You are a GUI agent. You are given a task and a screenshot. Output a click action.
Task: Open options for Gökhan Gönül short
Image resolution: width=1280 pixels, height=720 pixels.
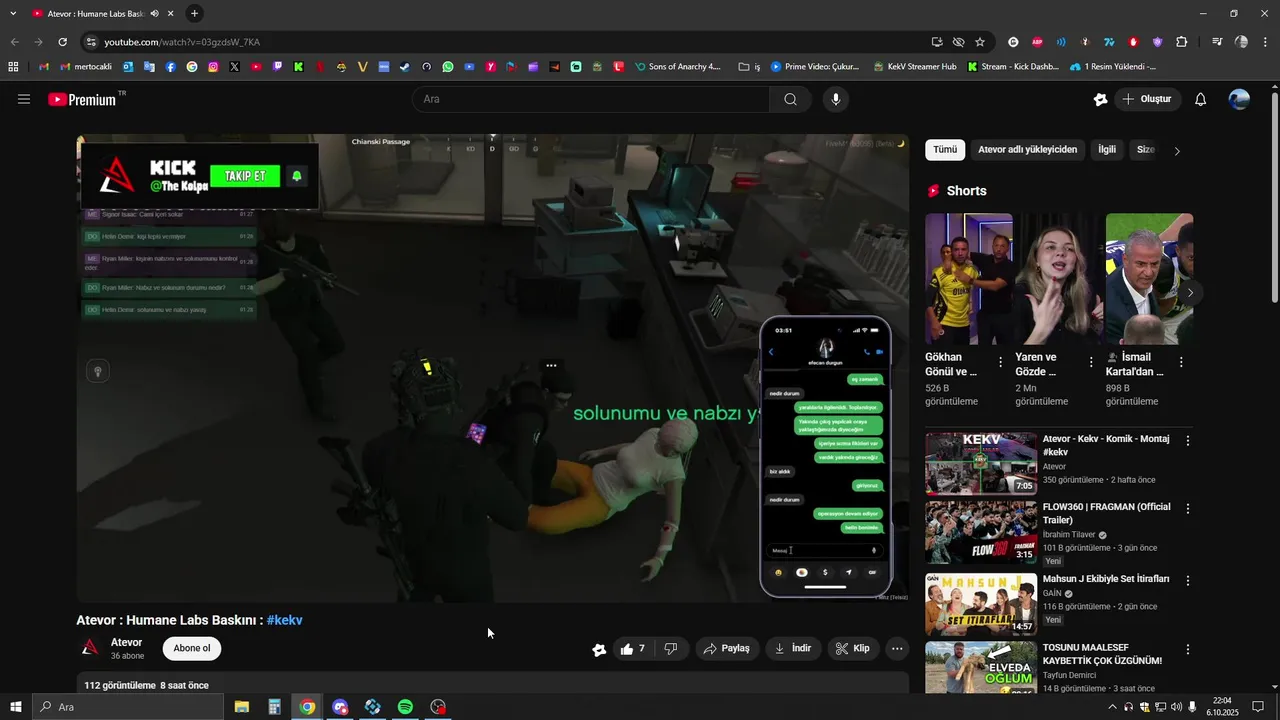point(1000,362)
